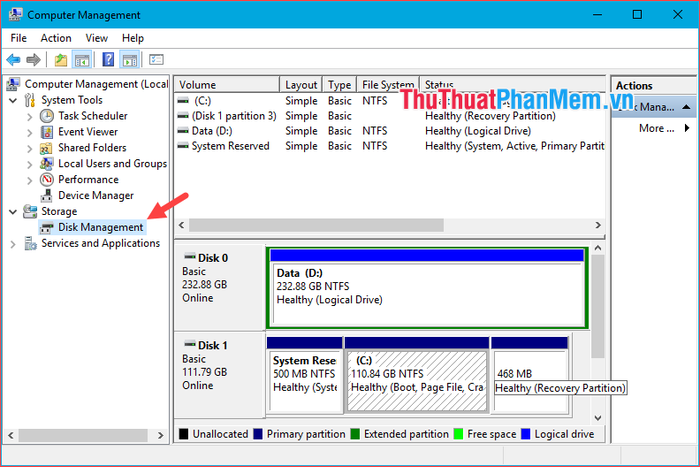Open the Help menu

click(133, 38)
